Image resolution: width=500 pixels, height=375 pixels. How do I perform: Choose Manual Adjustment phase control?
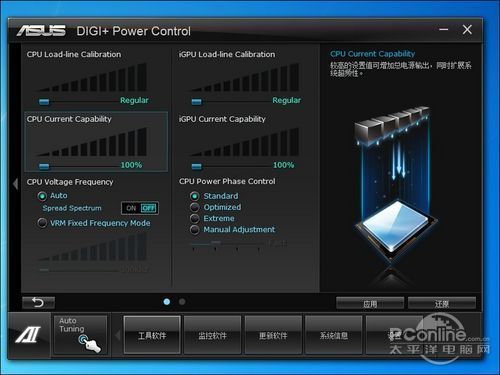[195, 230]
